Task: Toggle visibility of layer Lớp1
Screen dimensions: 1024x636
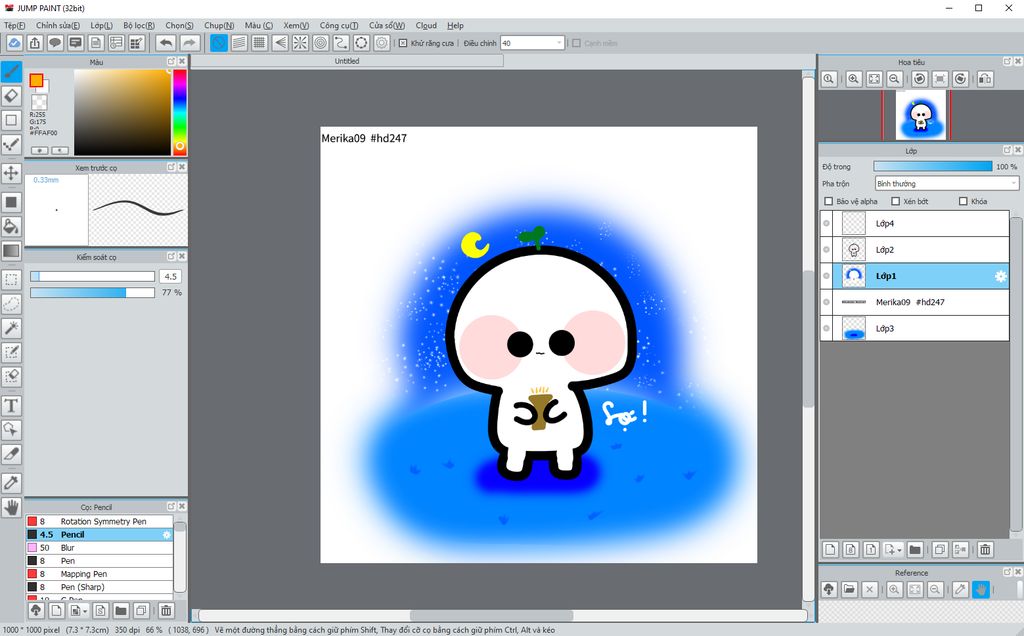Action: (x=826, y=276)
